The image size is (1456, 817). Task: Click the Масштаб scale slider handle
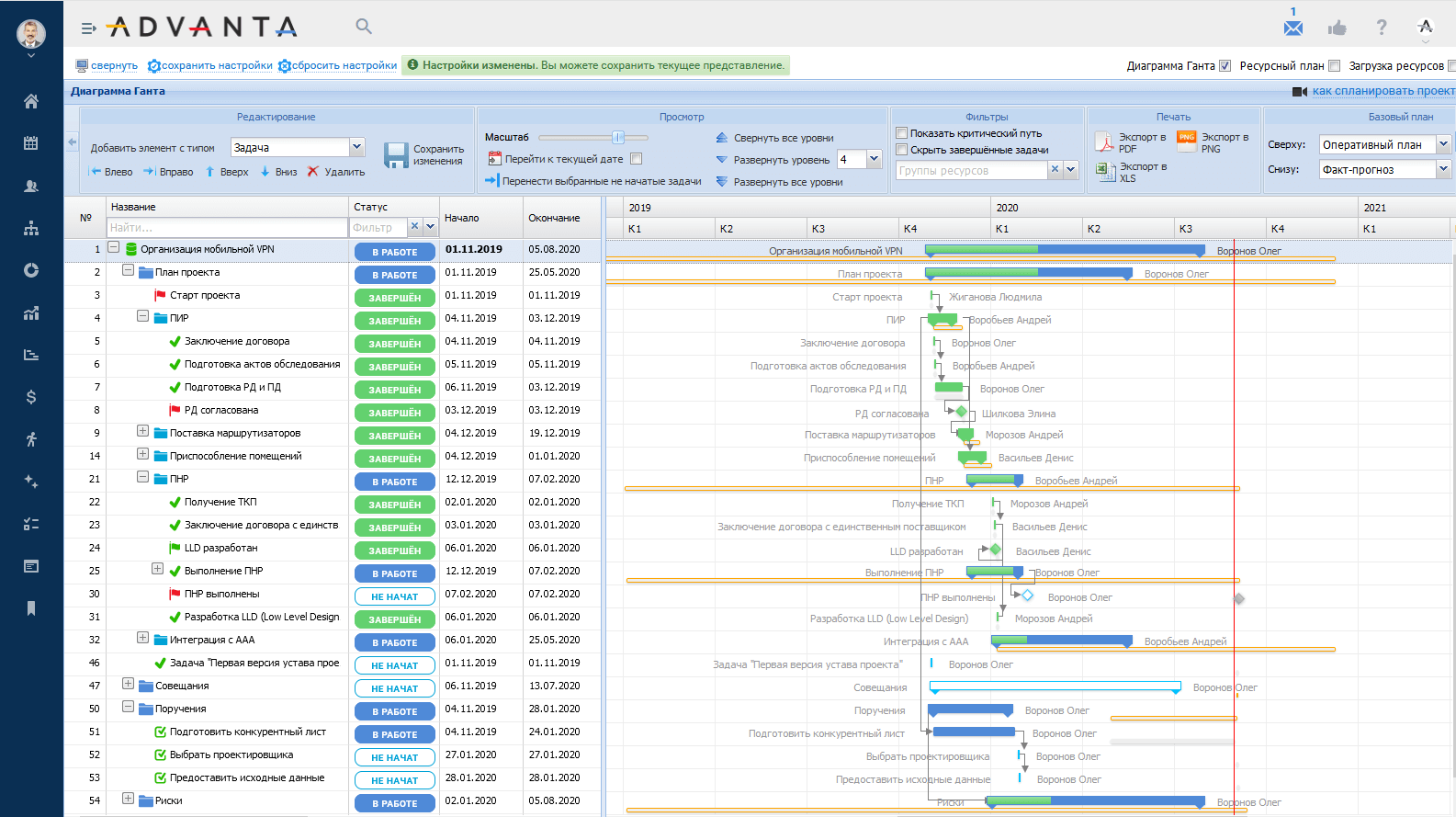click(x=618, y=137)
